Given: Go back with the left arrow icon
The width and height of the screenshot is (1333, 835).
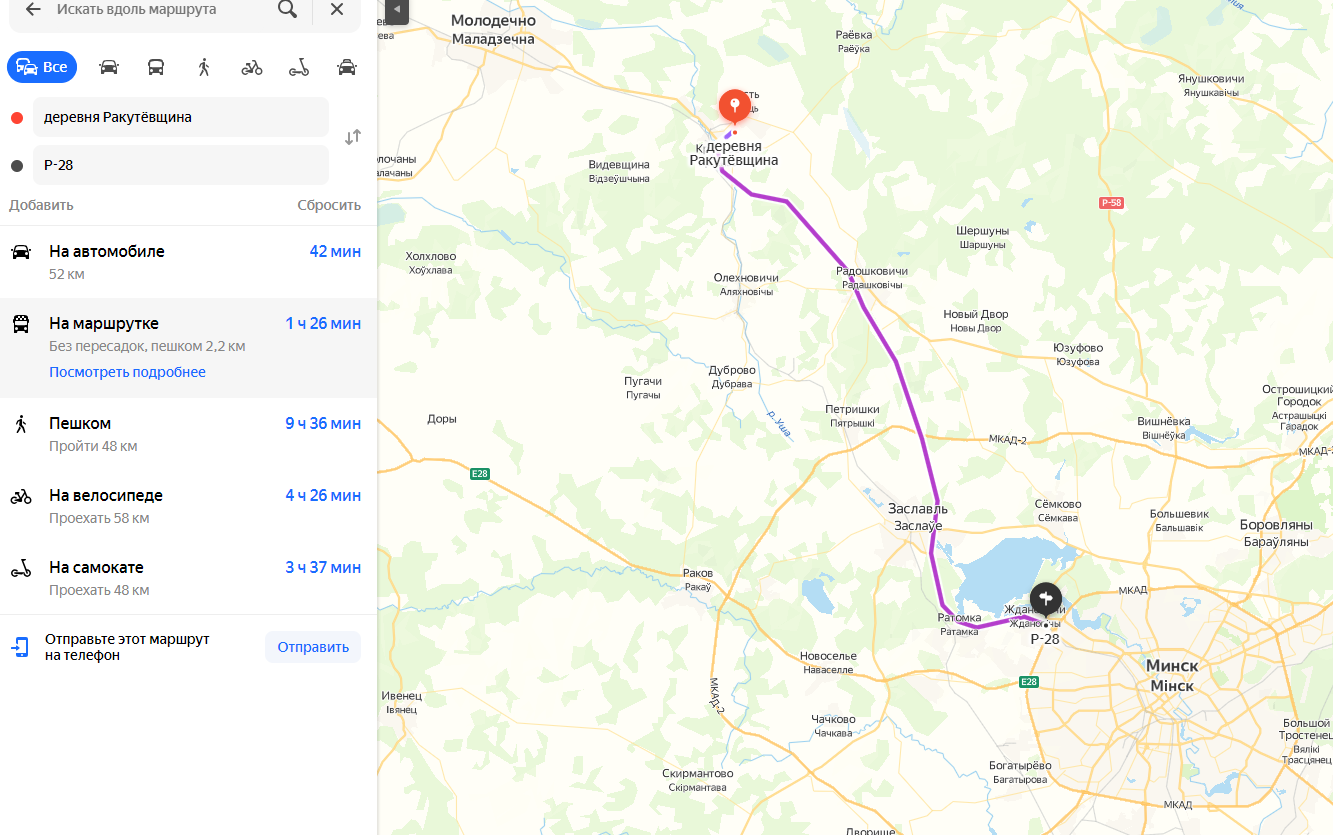Looking at the screenshot, I should click(33, 9).
